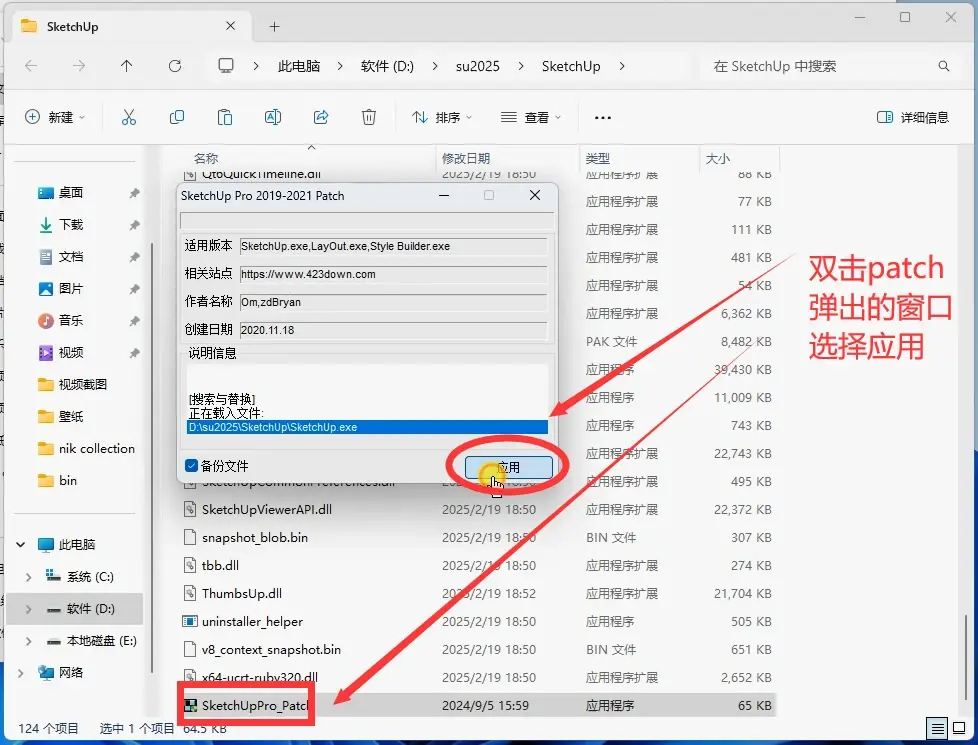The height and width of the screenshot is (745, 978).
Task: Select the v8_context_snapshot.bin file
Action: pyautogui.click(x=271, y=650)
